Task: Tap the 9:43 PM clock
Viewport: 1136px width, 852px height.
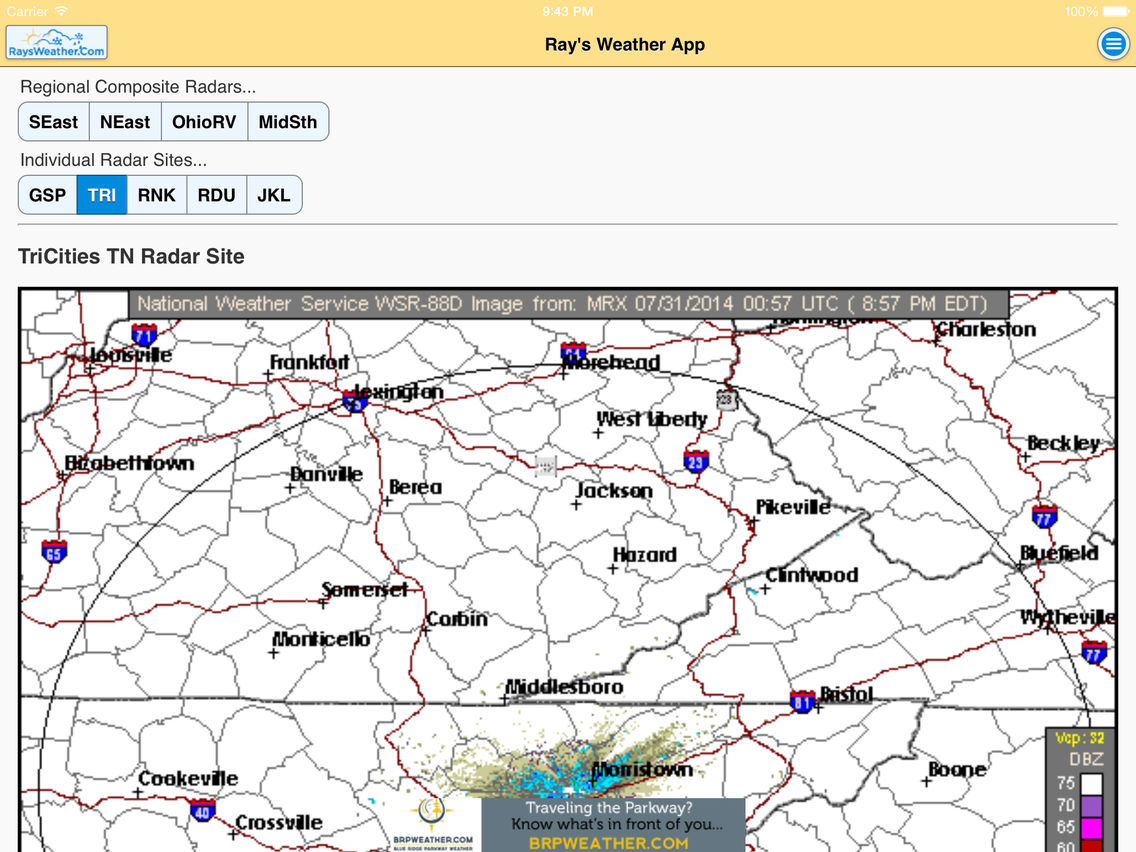Action: pyautogui.click(x=567, y=11)
